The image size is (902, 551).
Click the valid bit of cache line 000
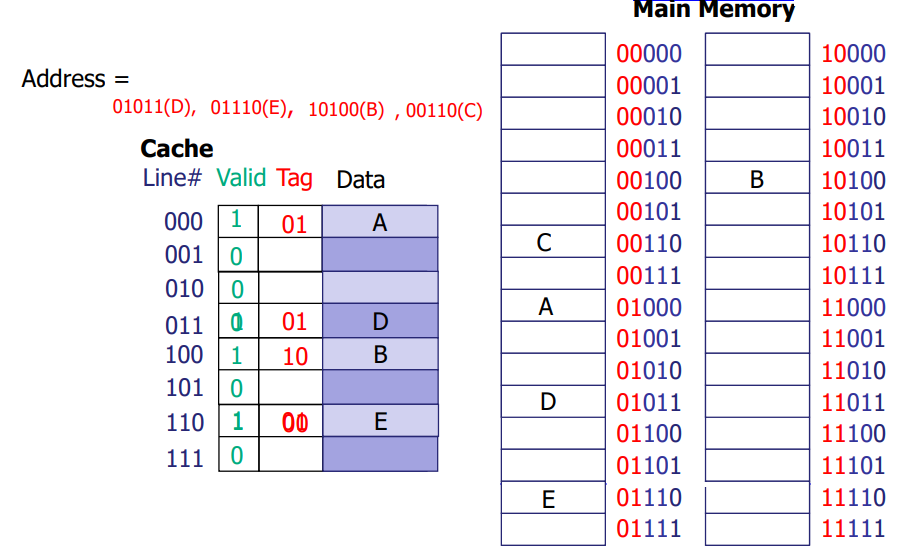[x=238, y=221]
